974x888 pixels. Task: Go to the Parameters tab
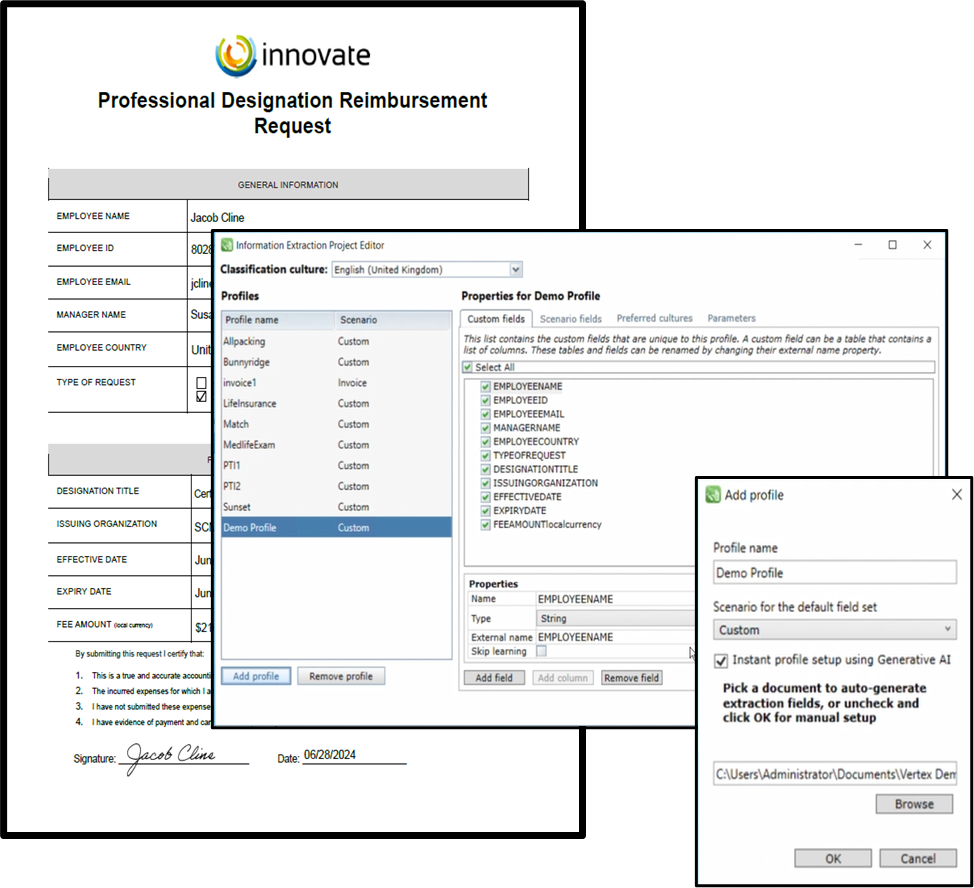731,319
